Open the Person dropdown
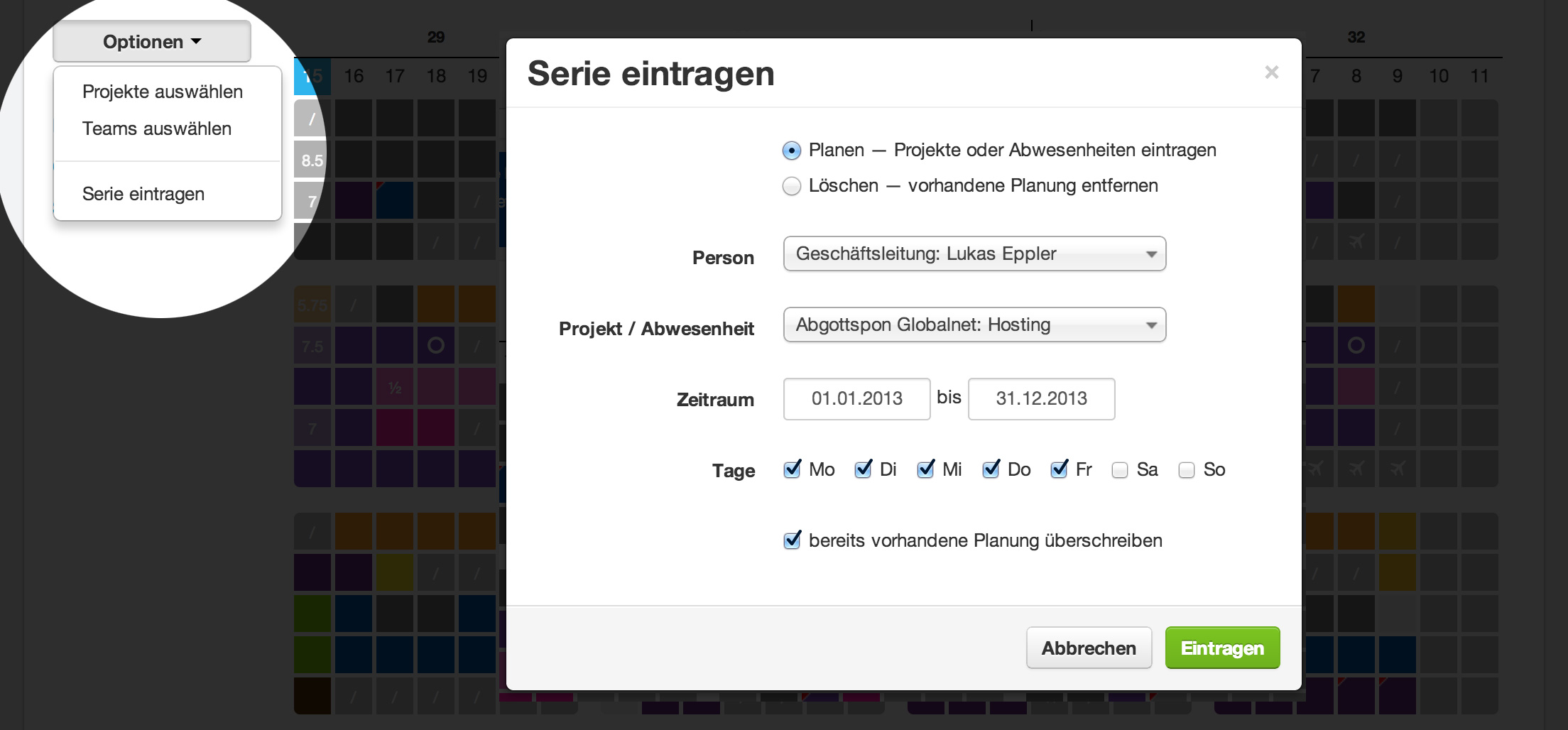The height and width of the screenshot is (730, 1568). pyautogui.click(x=974, y=254)
